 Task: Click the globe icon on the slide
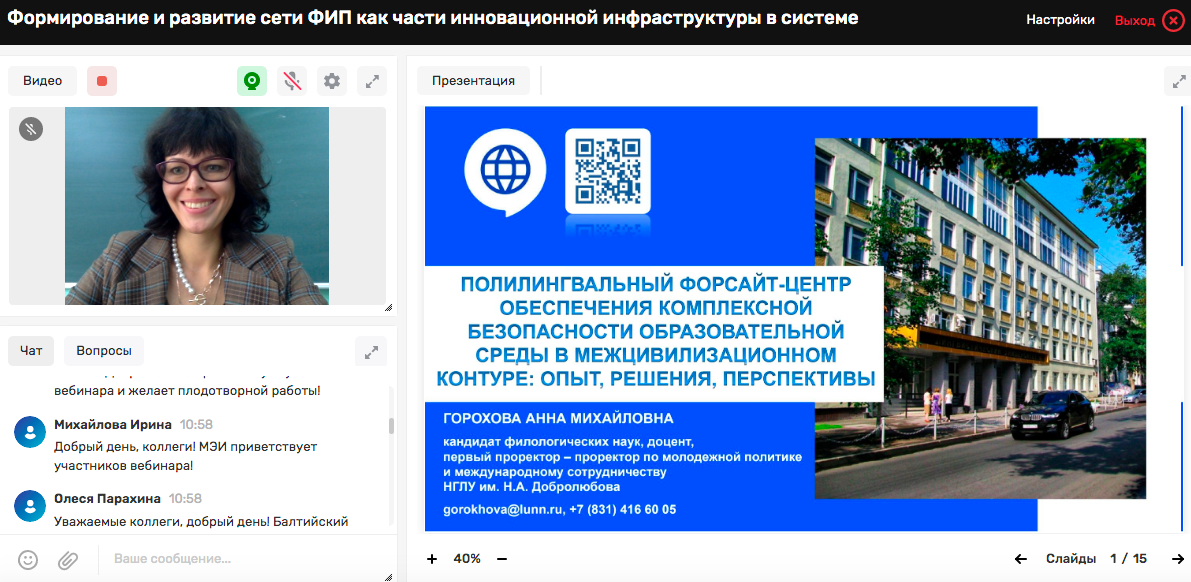[x=505, y=171]
